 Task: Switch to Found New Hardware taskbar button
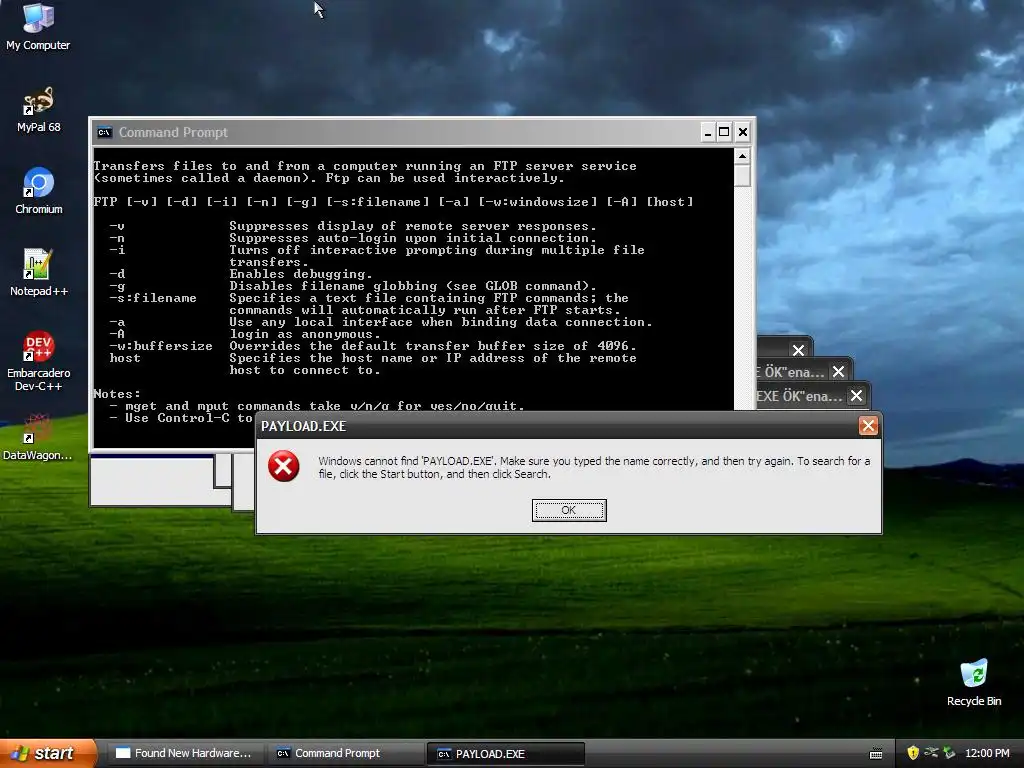point(185,753)
